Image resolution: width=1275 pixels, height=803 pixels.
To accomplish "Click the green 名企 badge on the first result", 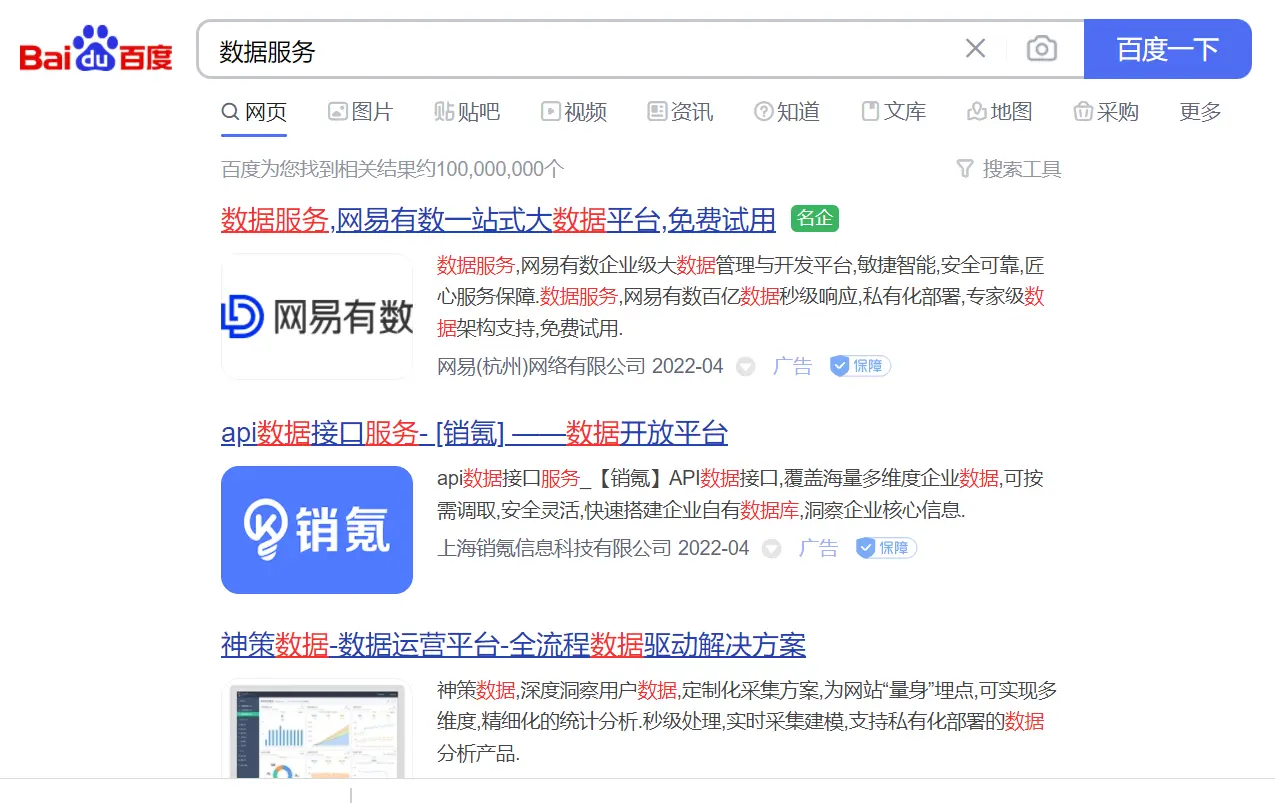I will [814, 218].
